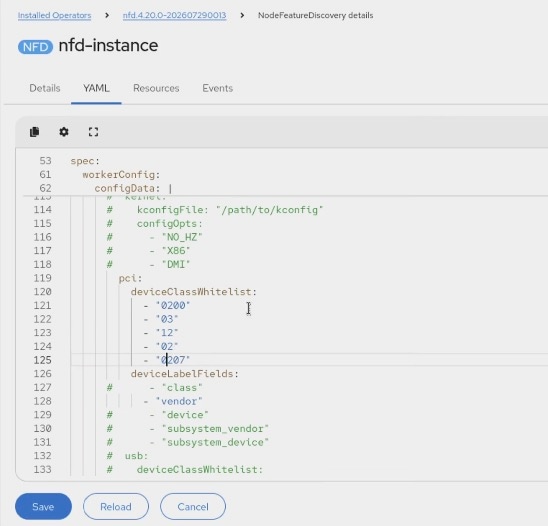This screenshot has height=526, width=548.
Task: Save the YAML changes
Action: coord(43,506)
